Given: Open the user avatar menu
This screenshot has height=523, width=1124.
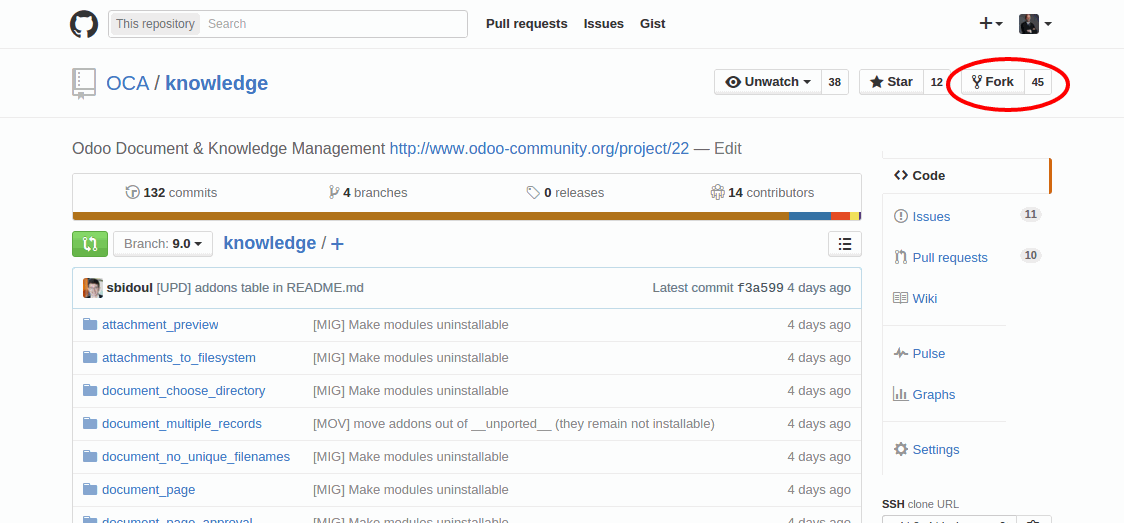Looking at the screenshot, I should 1036,24.
